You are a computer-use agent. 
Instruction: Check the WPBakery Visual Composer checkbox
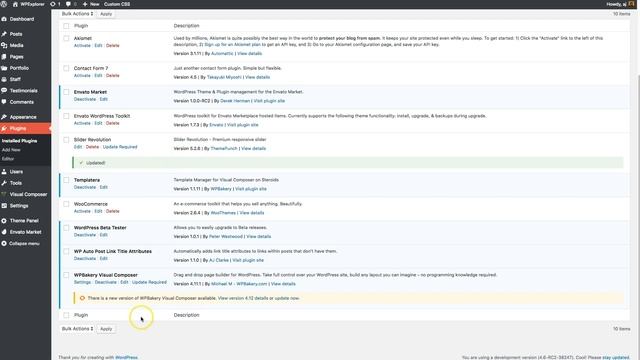(x=66, y=275)
